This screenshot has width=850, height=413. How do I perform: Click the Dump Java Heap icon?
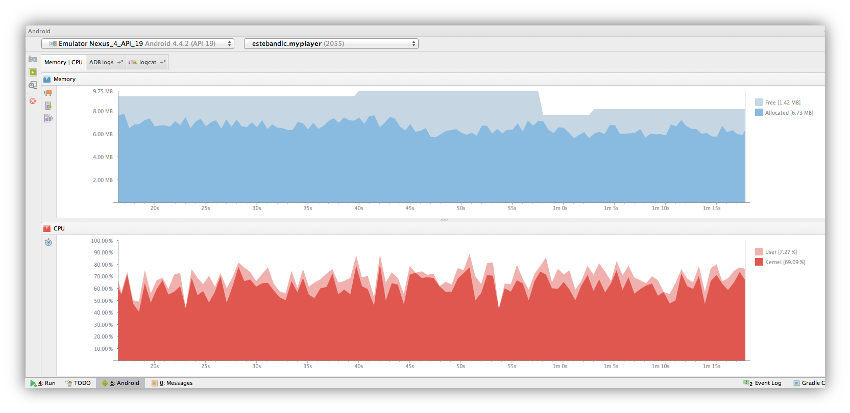48,106
